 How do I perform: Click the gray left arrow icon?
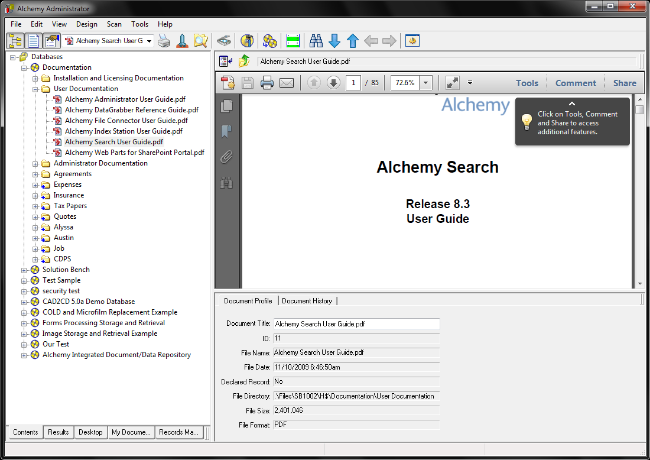point(371,41)
